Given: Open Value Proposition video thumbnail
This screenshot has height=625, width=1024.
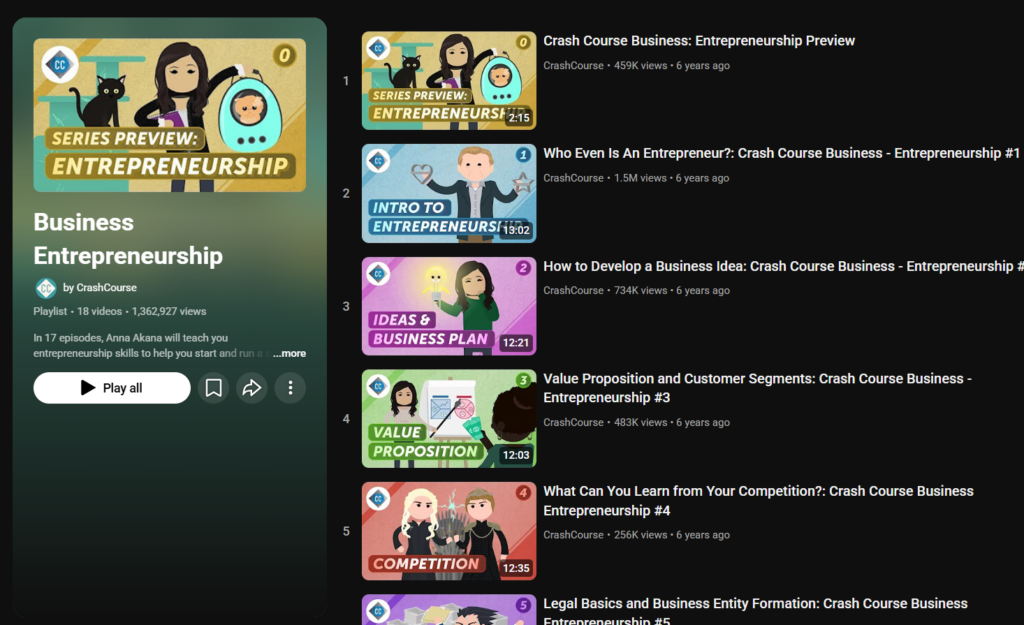Looking at the screenshot, I should coord(449,419).
